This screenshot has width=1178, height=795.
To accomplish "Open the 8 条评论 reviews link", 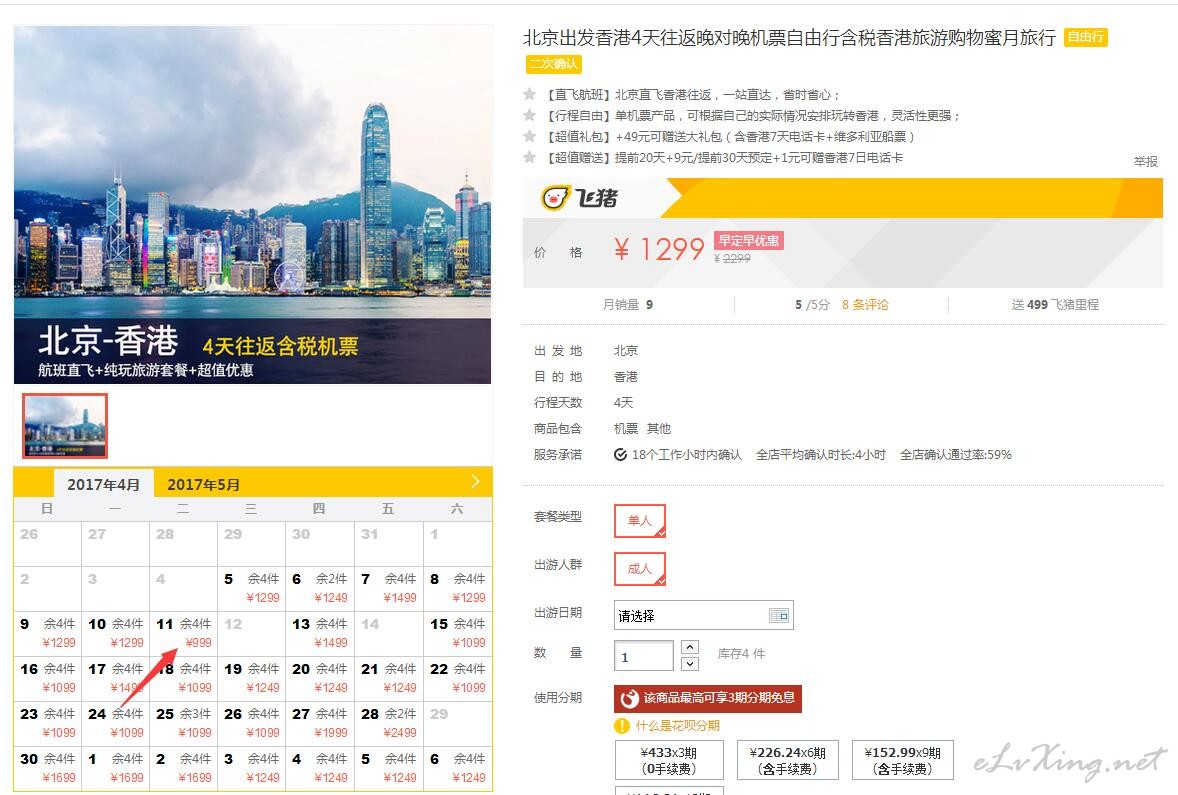I will tap(865, 304).
